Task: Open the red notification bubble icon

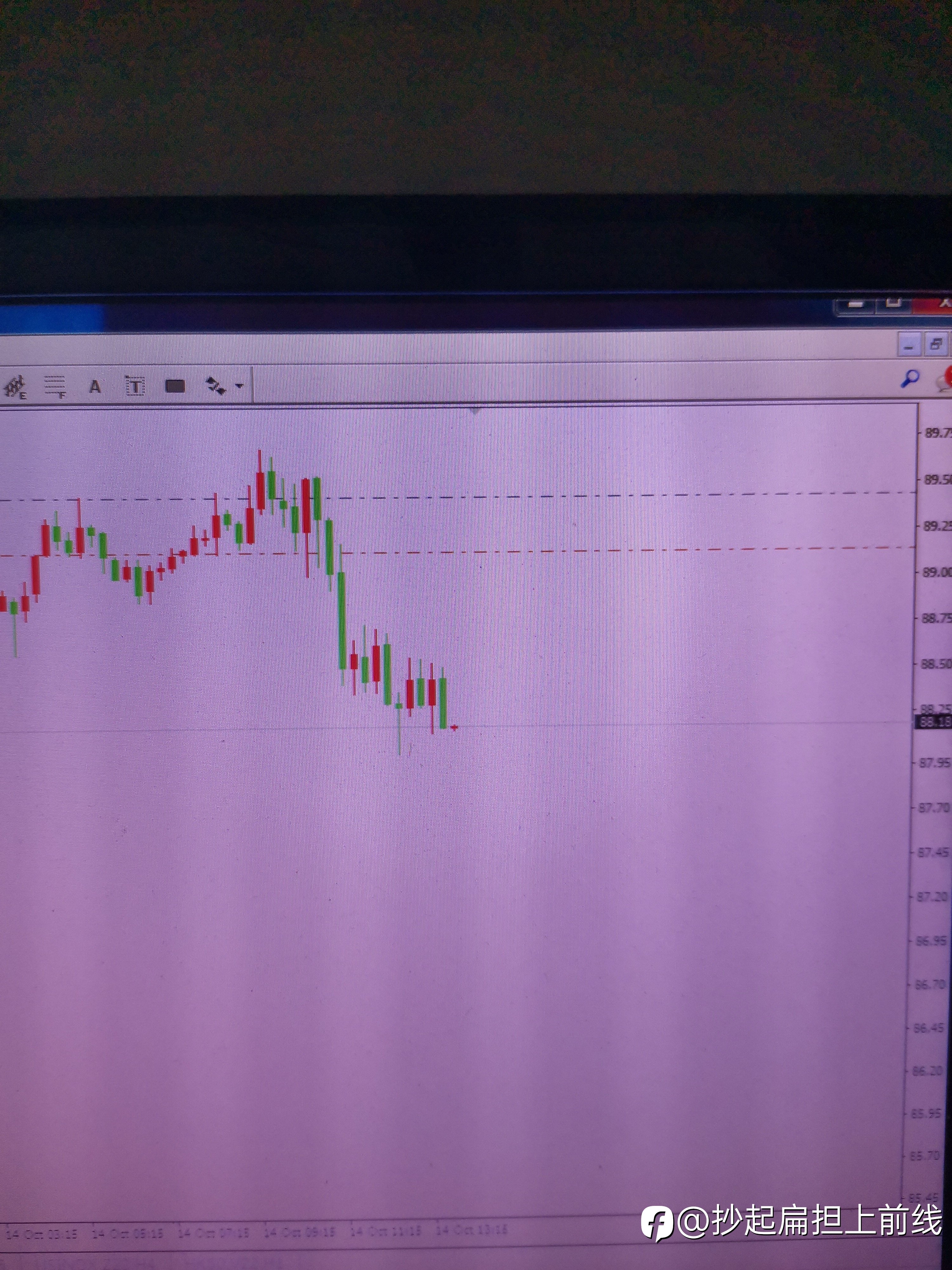Action: pyautogui.click(x=944, y=379)
